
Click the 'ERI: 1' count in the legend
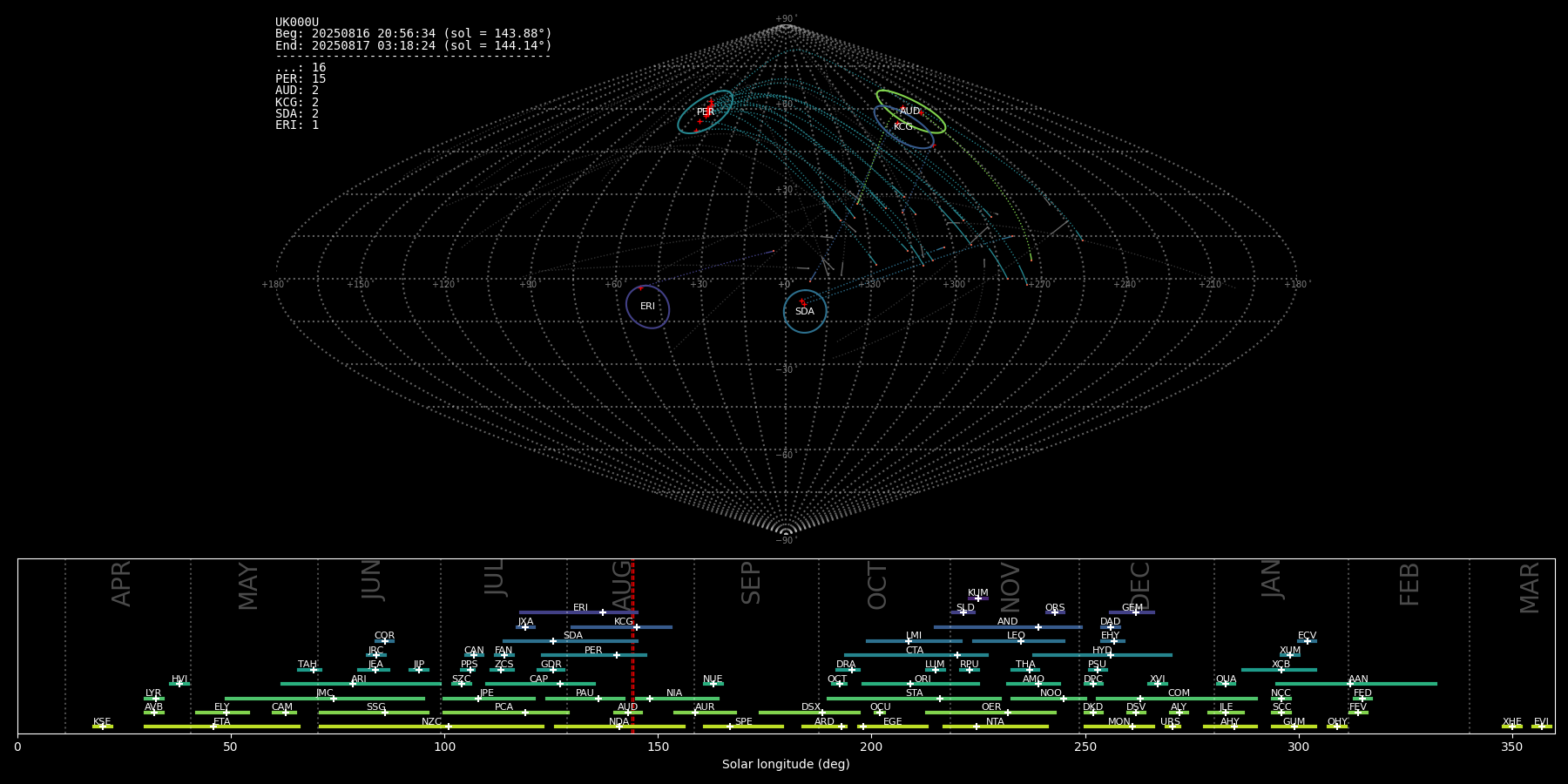coord(297,125)
